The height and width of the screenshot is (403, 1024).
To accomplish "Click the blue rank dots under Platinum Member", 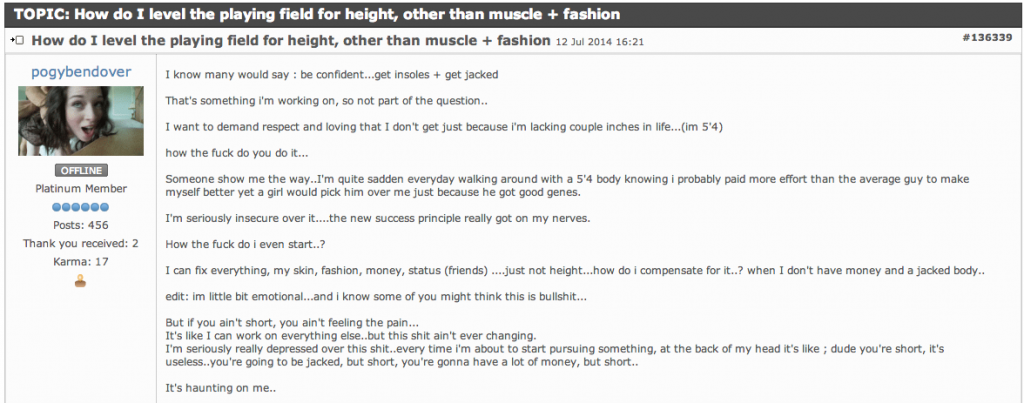I will pyautogui.click(x=81, y=207).
